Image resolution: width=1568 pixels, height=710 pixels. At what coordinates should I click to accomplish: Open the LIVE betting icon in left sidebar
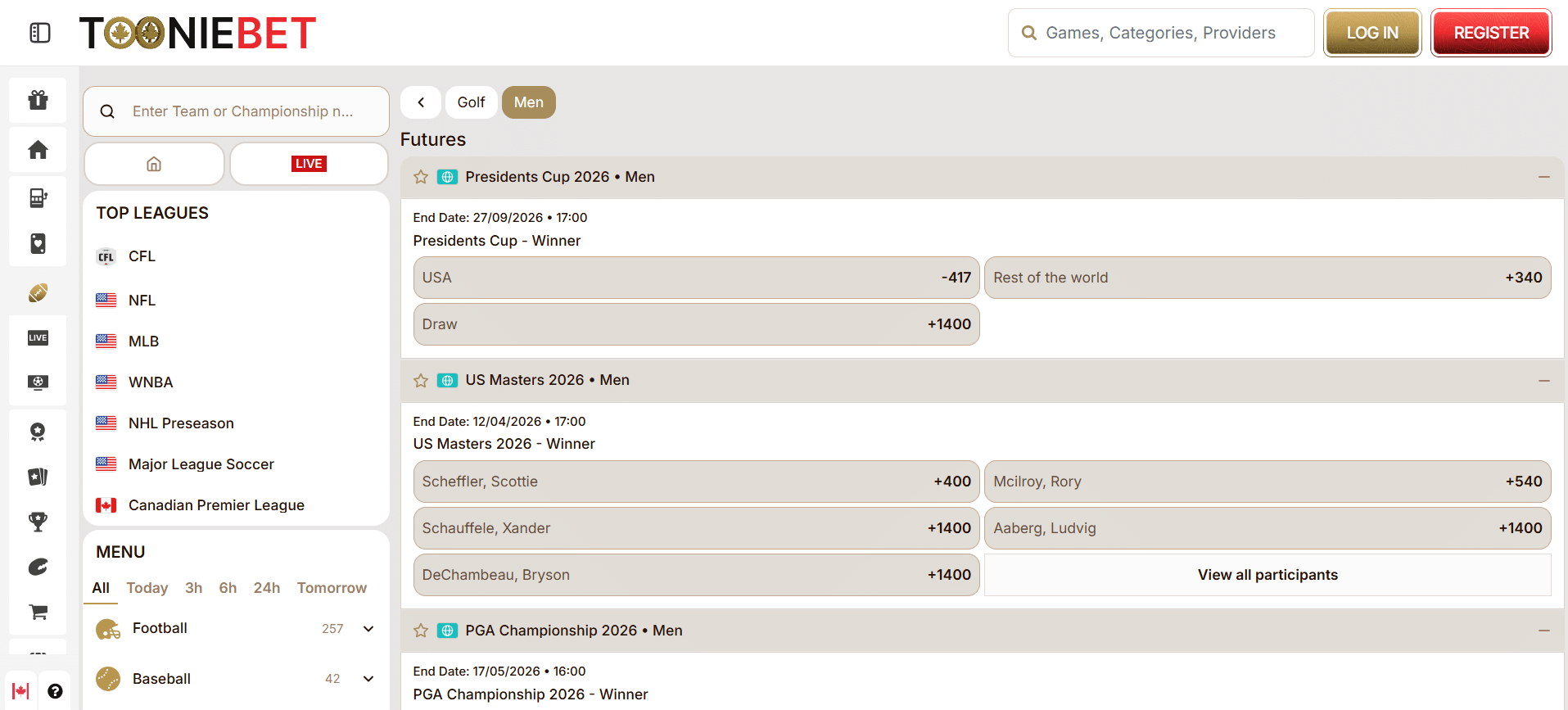(38, 337)
